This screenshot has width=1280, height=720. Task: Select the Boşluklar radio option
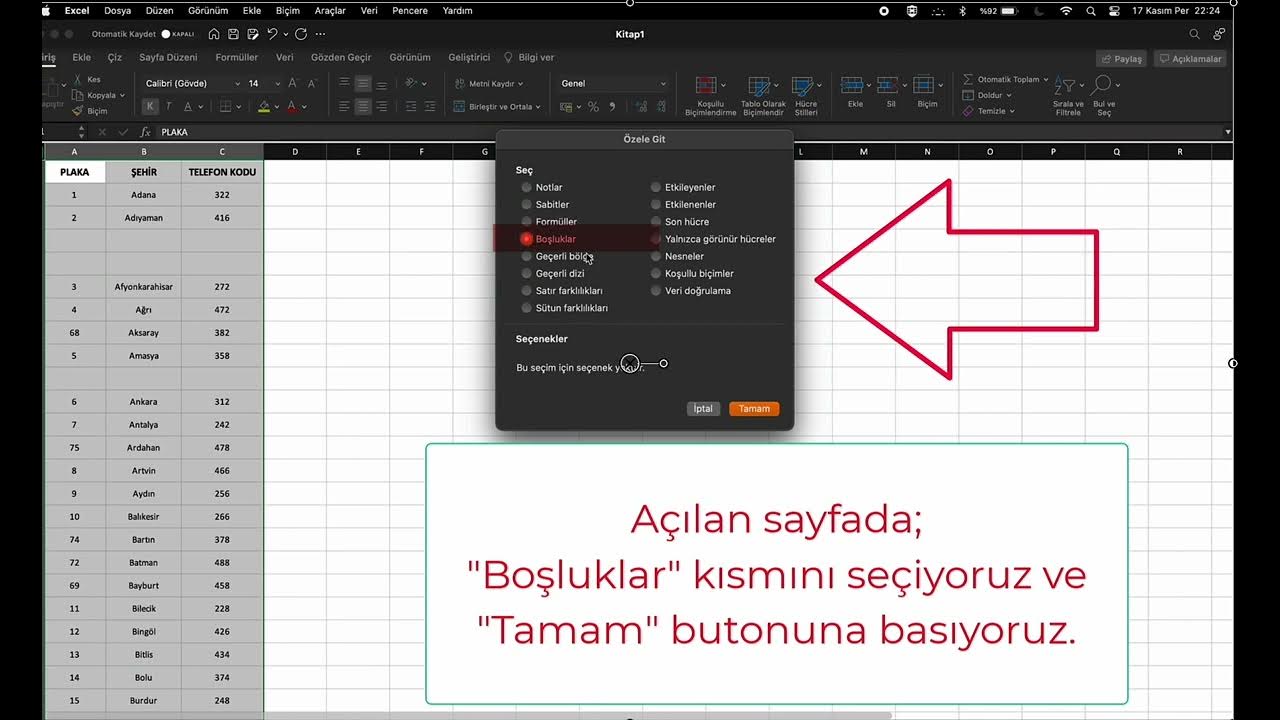click(x=526, y=239)
